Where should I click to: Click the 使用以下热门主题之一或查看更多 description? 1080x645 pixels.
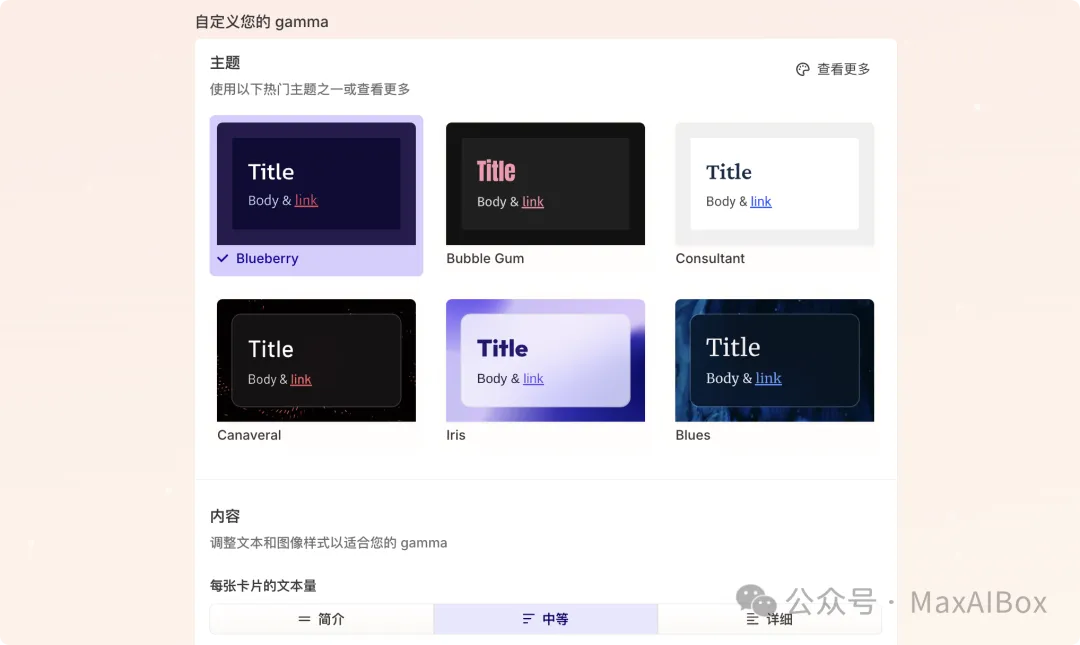pos(310,89)
